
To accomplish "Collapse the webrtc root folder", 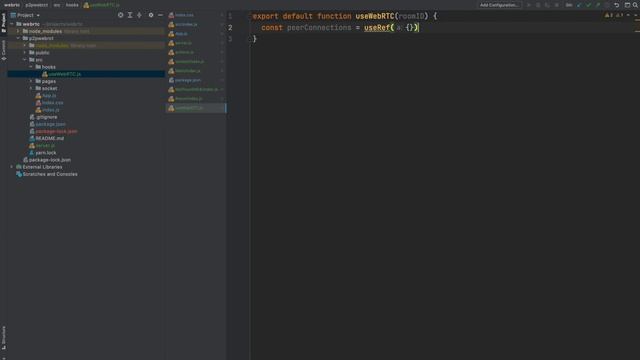I will pyautogui.click(x=12, y=24).
